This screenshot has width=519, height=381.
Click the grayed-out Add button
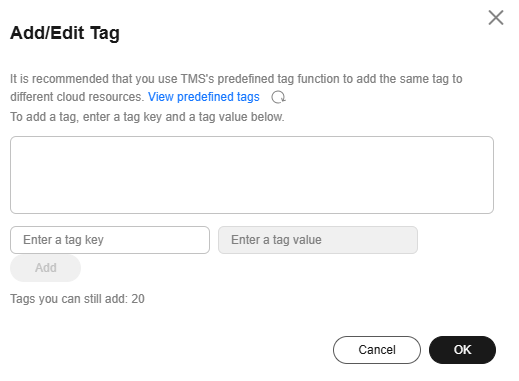coord(46,268)
